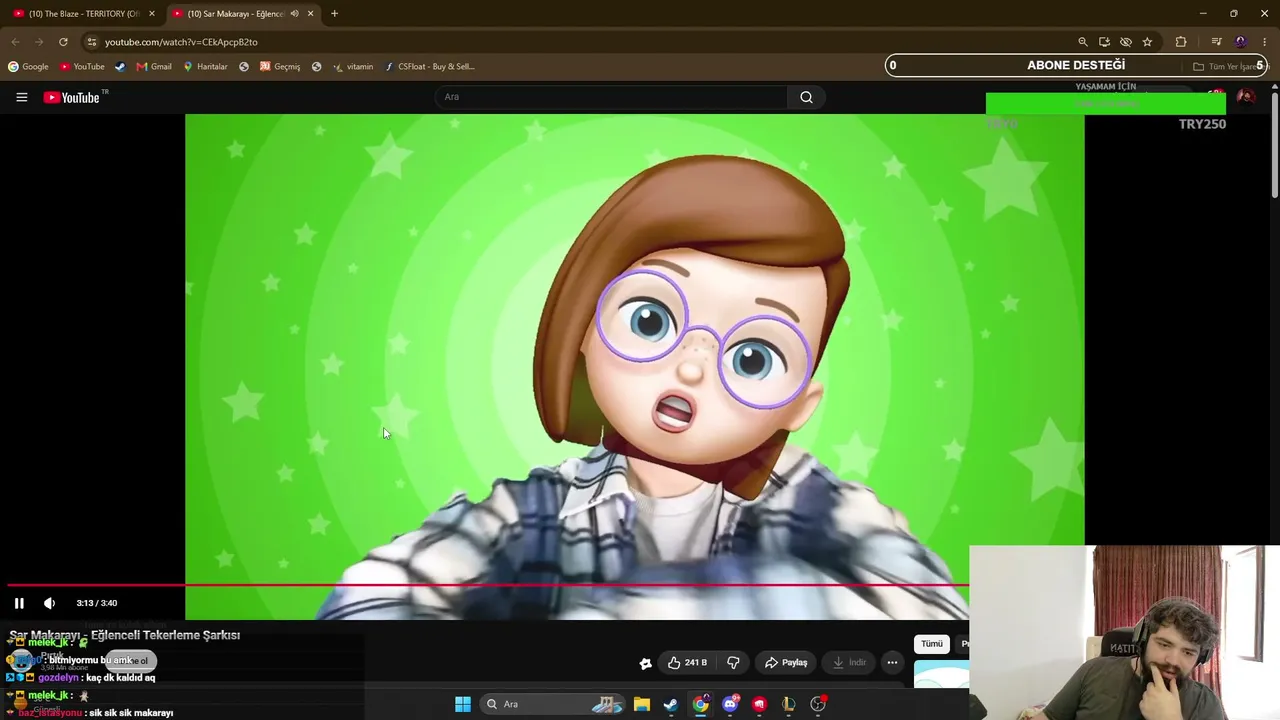This screenshot has height=720, width=1280.
Task: Open the browser extensions puzzle menu
Action: pos(1181,42)
